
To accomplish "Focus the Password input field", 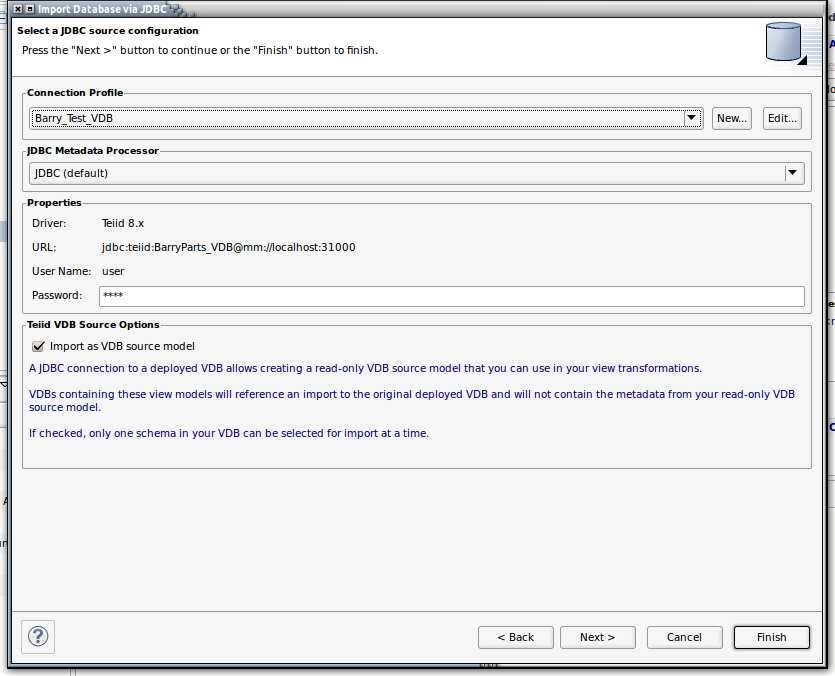I will tap(452, 296).
